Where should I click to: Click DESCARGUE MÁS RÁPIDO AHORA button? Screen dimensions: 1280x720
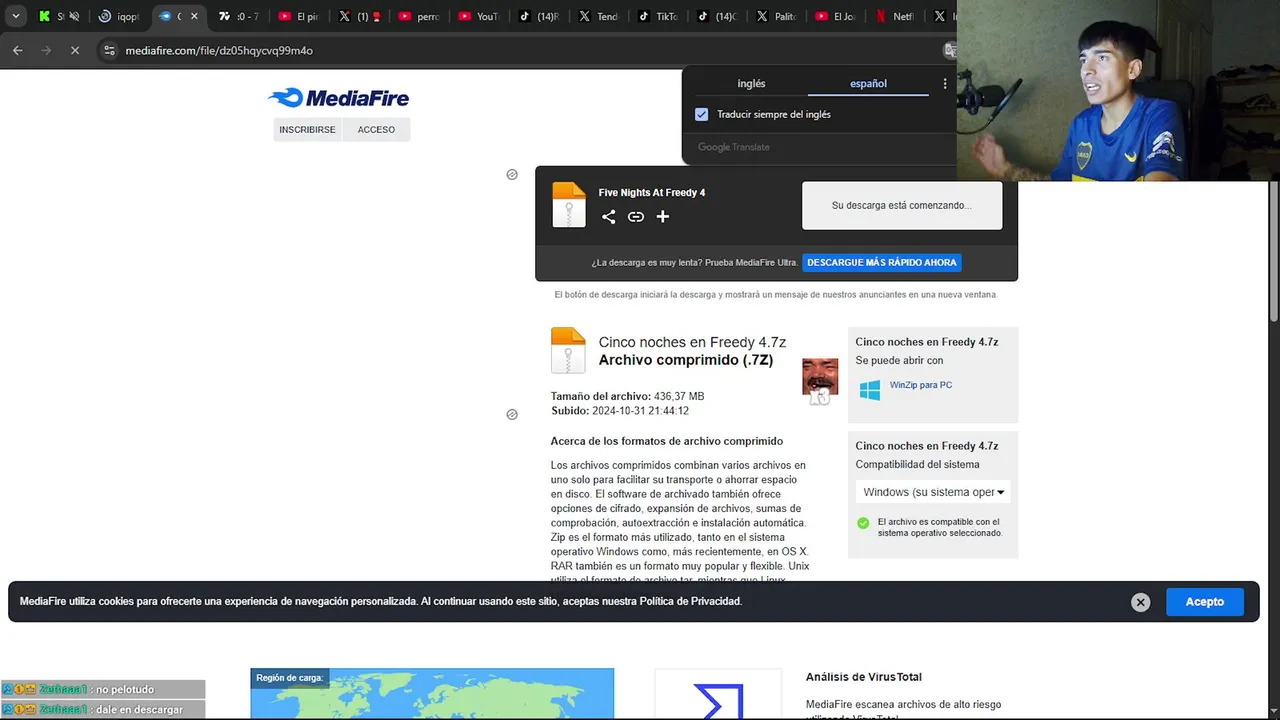pyautogui.click(x=882, y=262)
